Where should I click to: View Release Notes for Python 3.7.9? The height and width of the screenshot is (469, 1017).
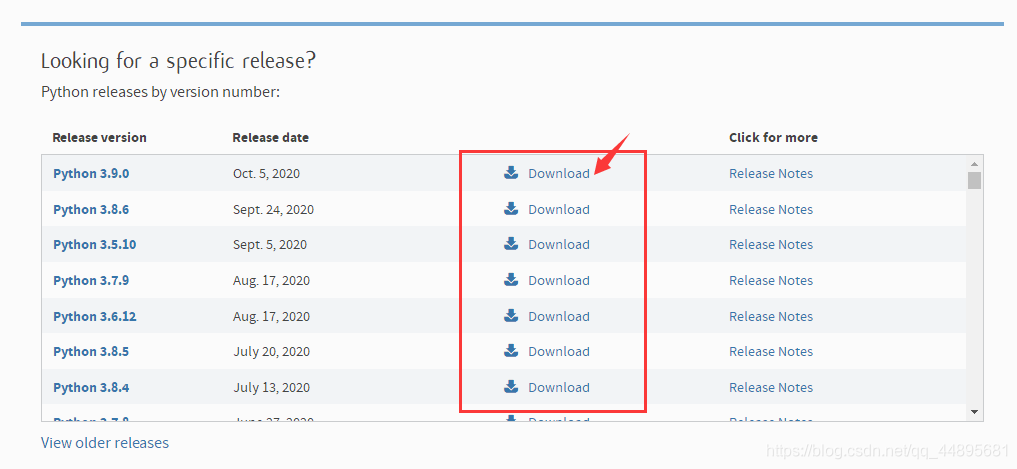[x=771, y=280]
